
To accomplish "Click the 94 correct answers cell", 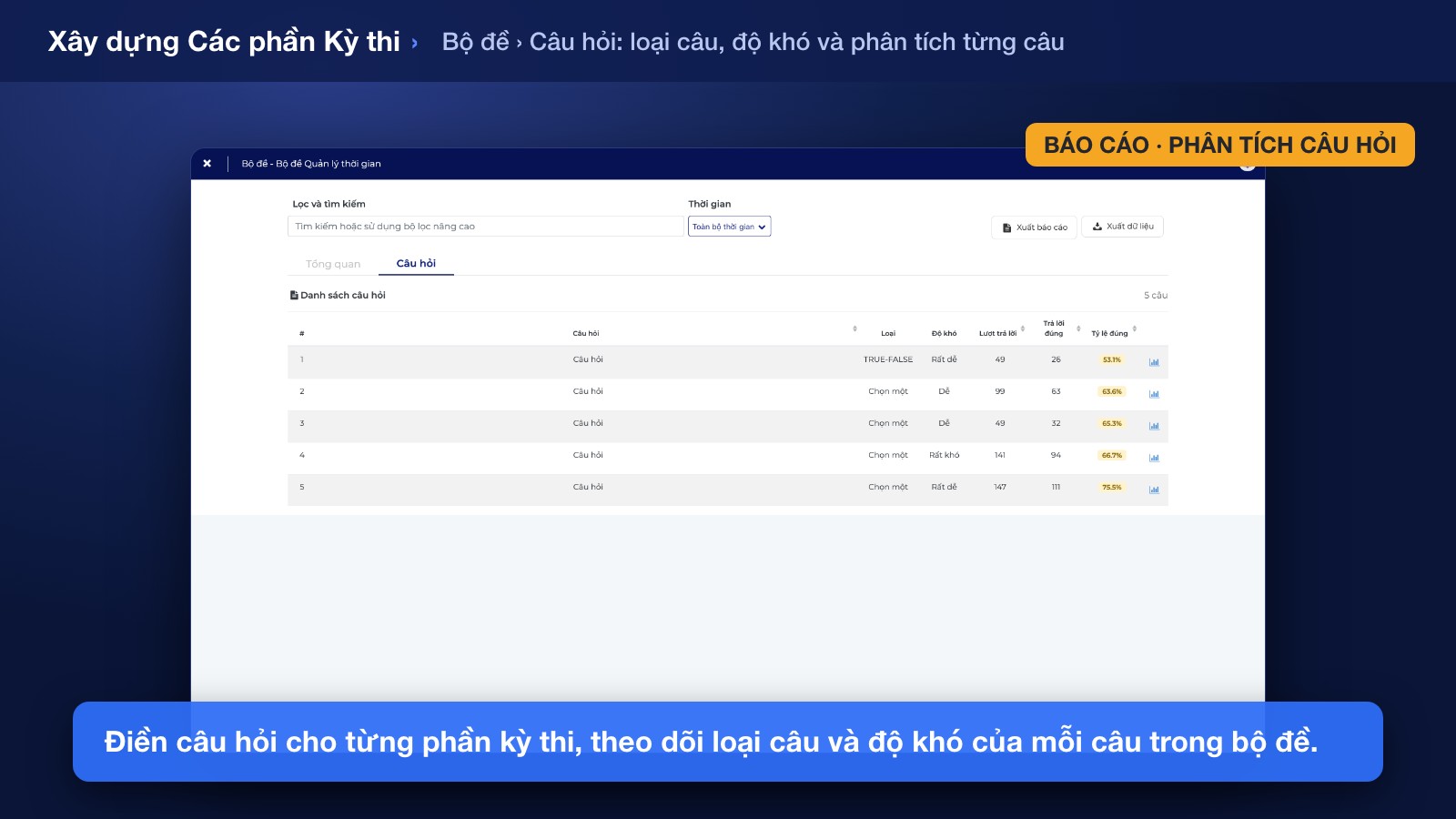I will tap(1056, 455).
